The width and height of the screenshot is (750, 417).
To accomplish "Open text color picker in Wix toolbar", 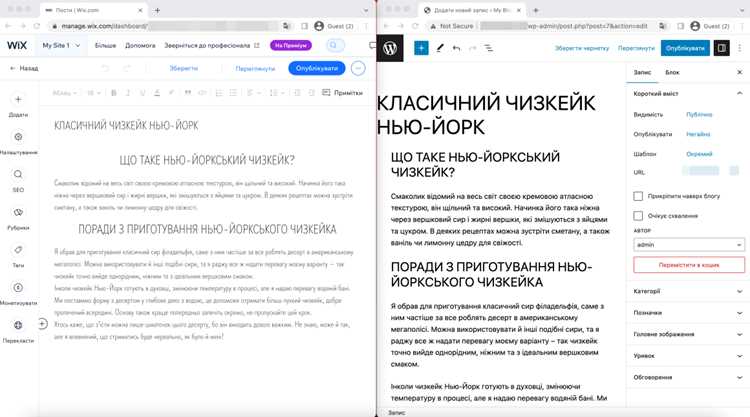I will point(156,93).
